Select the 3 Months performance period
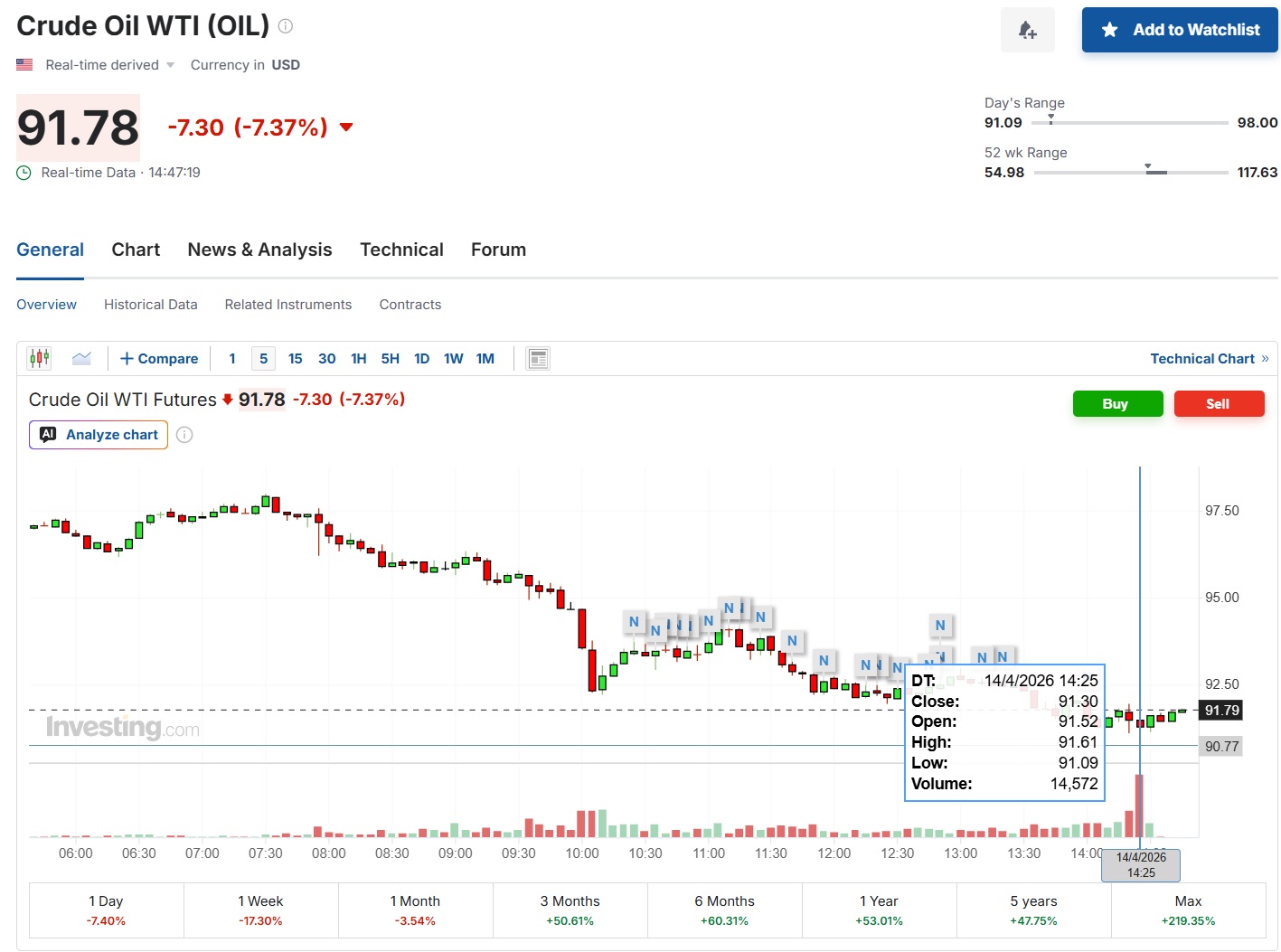Viewport: 1281px width, 952px height. pyautogui.click(x=570, y=910)
